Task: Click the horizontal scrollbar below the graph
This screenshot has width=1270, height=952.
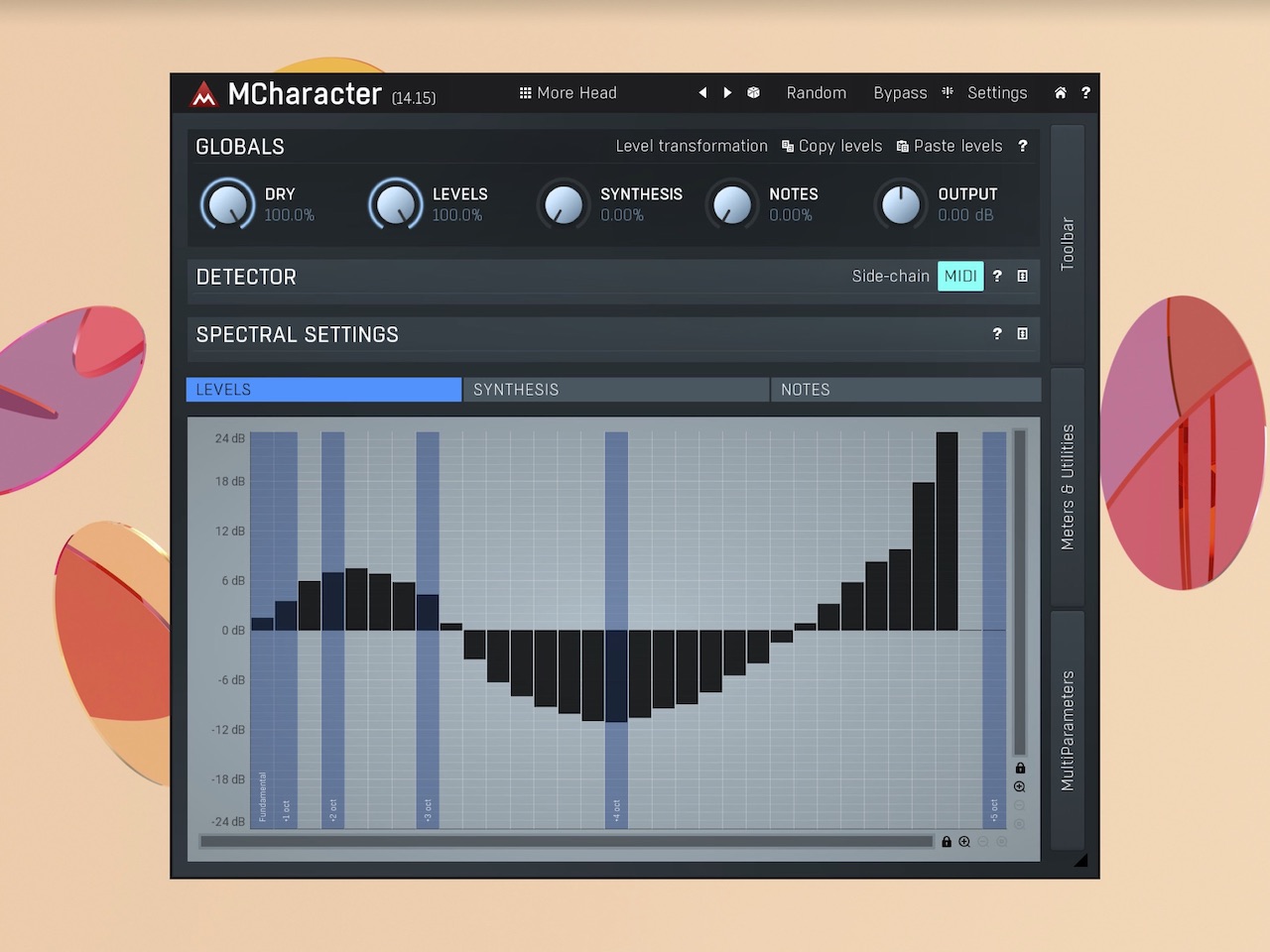Action: pos(566,842)
